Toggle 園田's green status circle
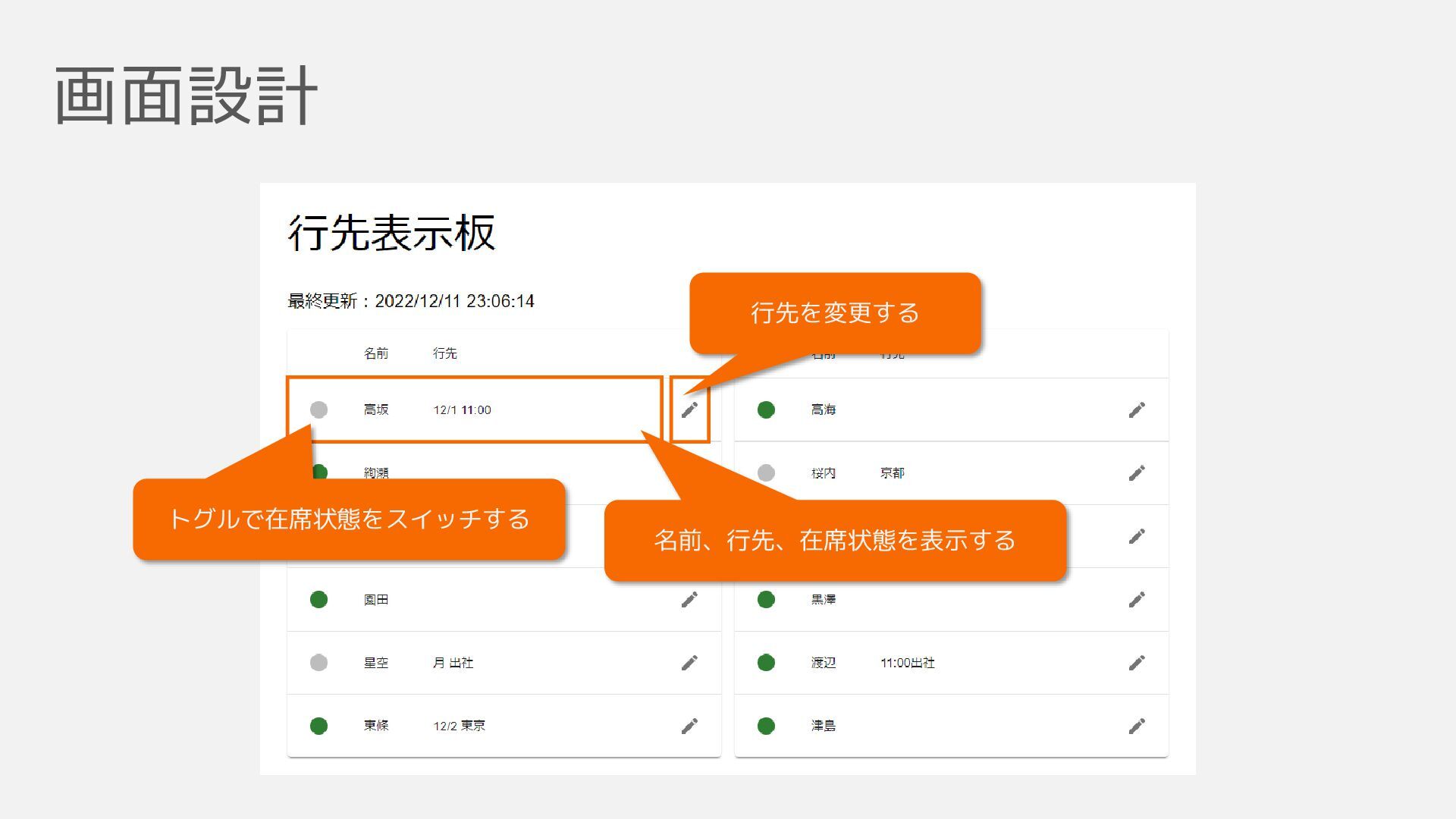The height and width of the screenshot is (819, 1456). [x=318, y=600]
